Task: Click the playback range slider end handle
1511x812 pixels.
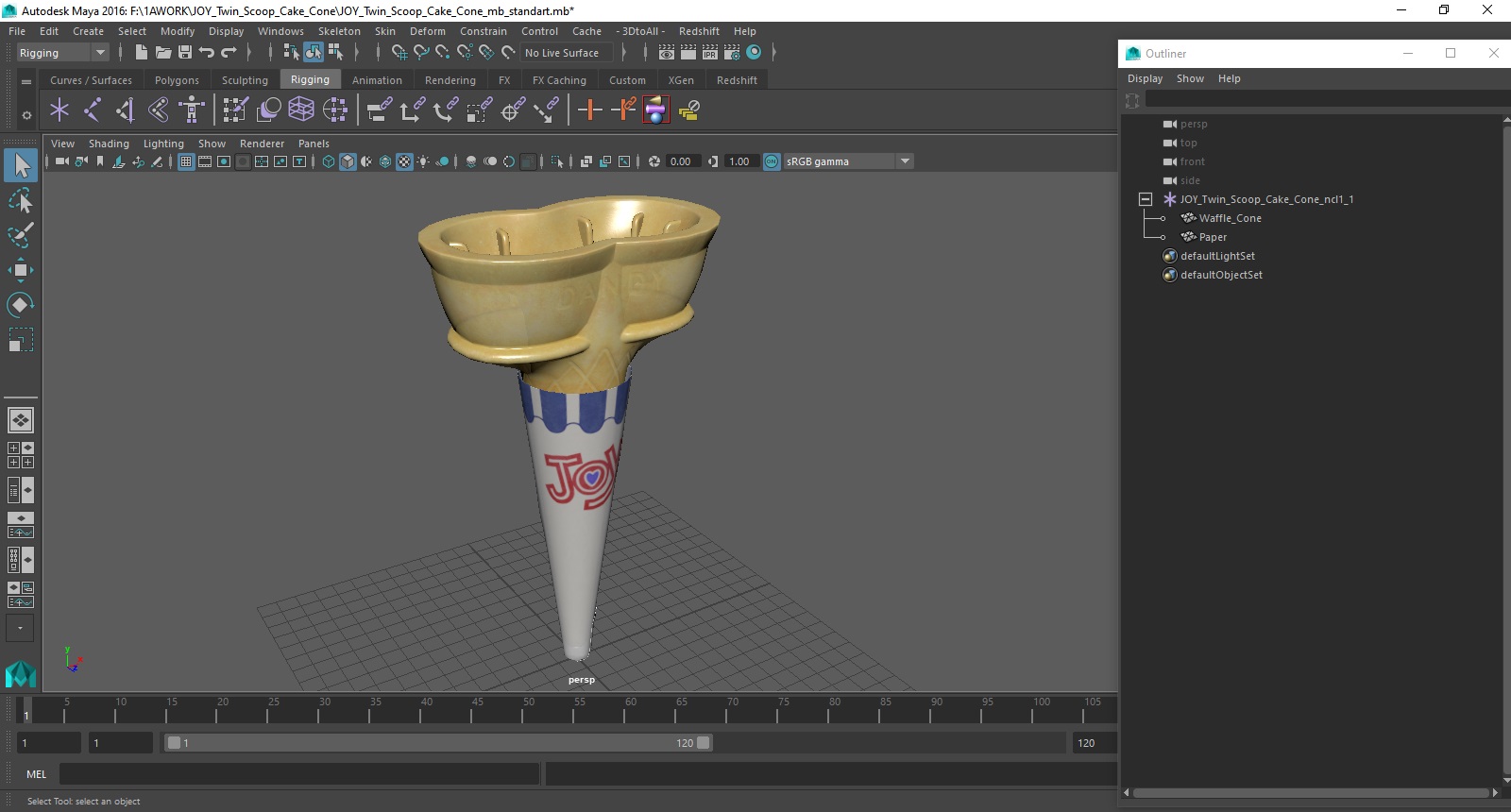Action: point(704,743)
